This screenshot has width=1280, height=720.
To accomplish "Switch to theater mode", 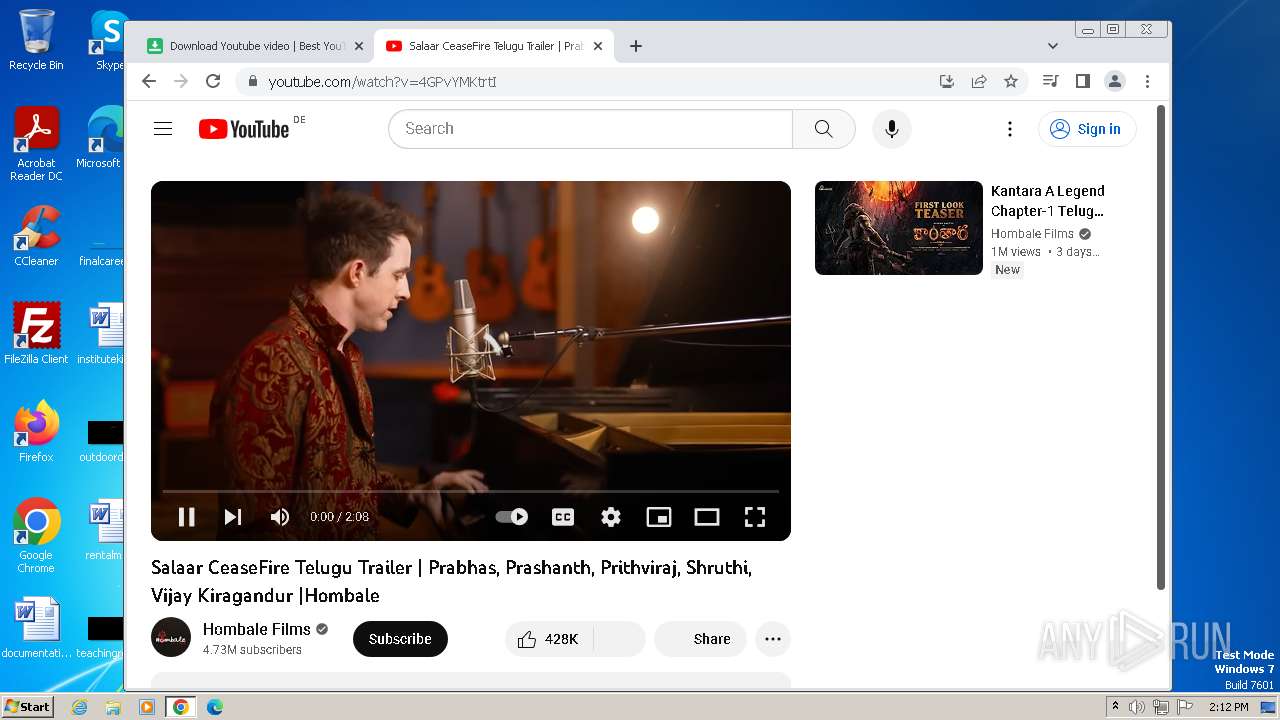I will [707, 517].
